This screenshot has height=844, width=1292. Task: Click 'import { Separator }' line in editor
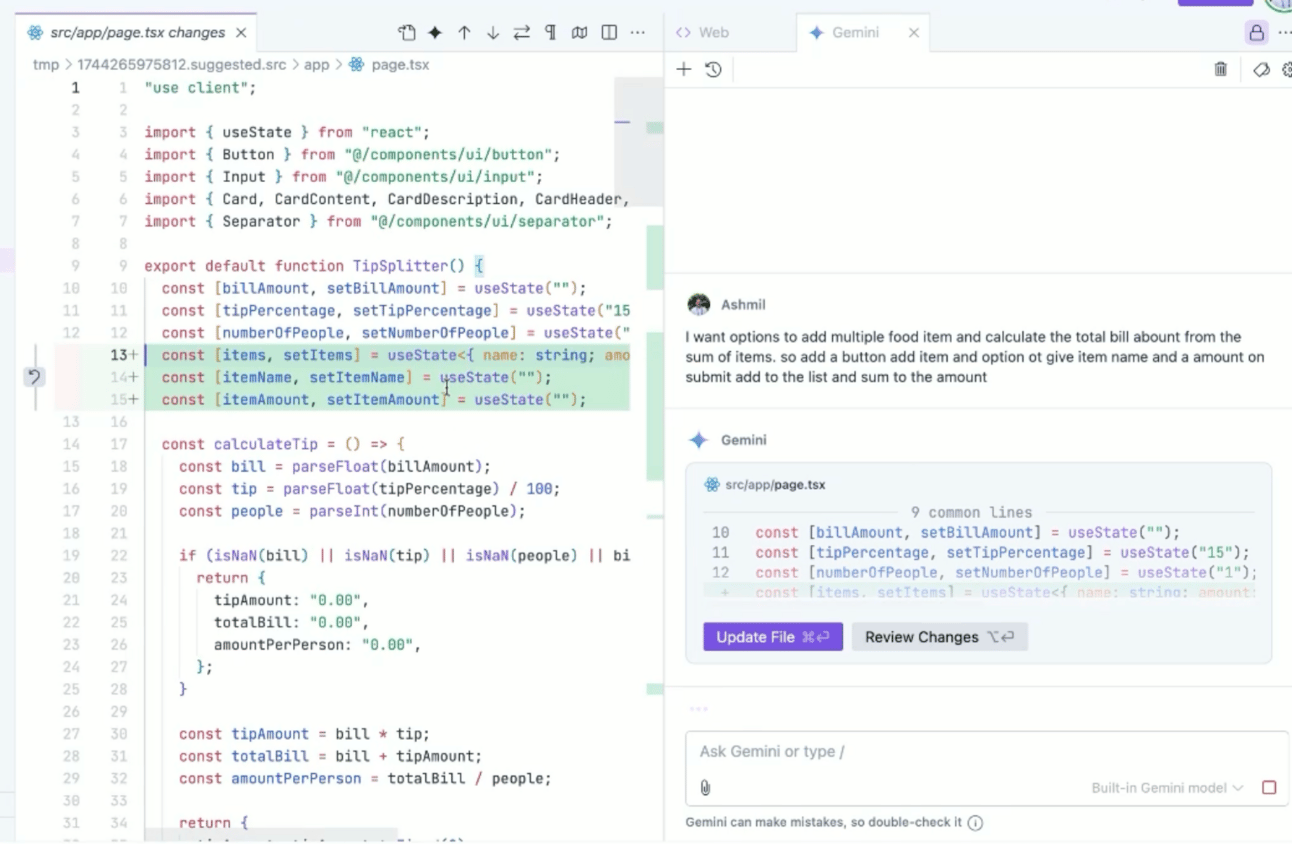[x=378, y=221]
